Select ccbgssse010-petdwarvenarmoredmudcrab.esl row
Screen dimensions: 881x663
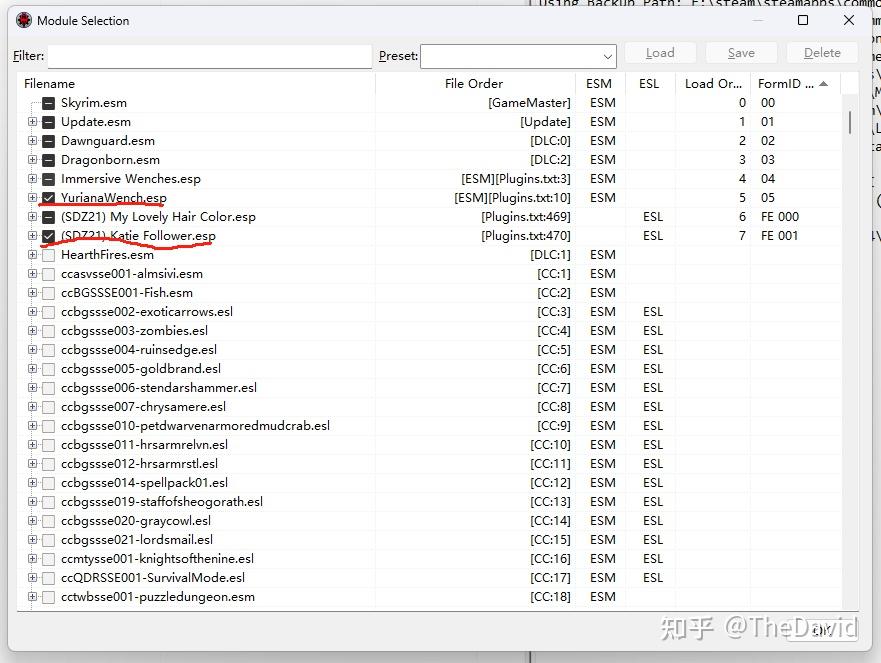click(430, 426)
